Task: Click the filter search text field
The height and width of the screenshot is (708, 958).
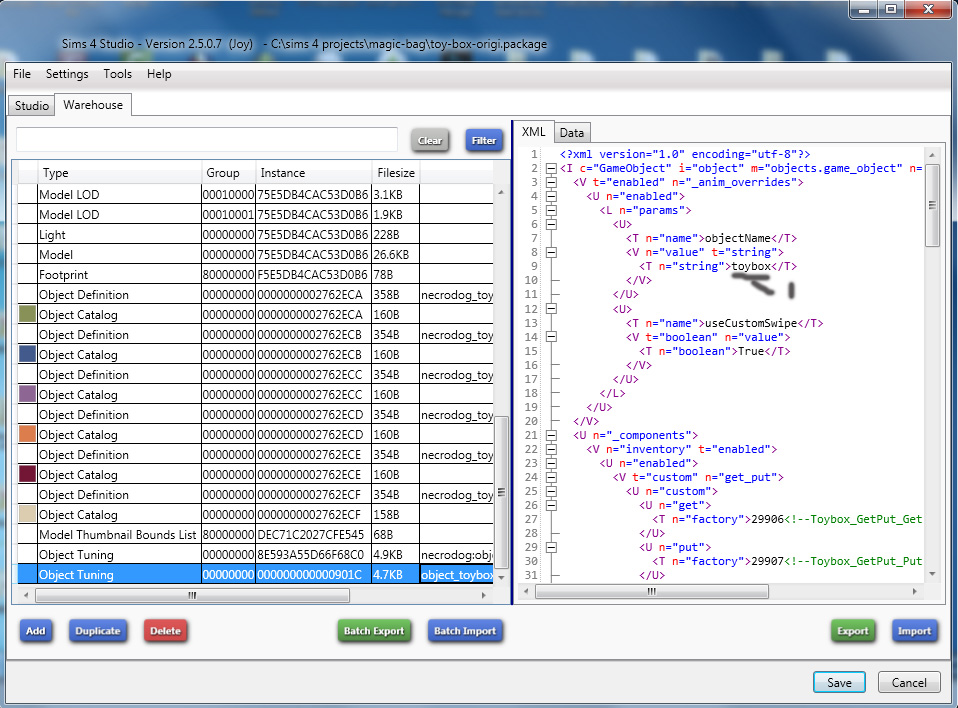Action: point(207,140)
